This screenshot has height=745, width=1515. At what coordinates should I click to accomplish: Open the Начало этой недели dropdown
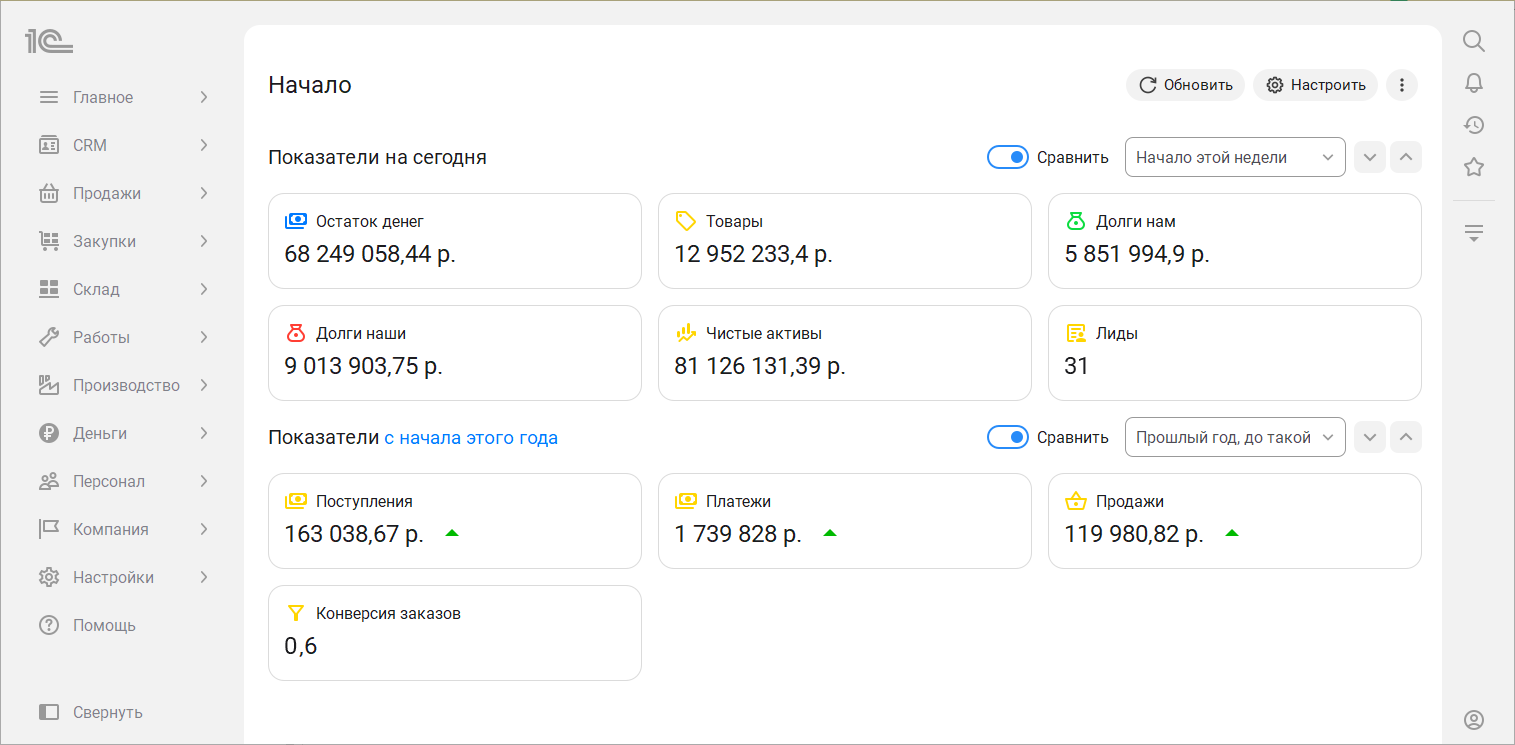click(1234, 157)
